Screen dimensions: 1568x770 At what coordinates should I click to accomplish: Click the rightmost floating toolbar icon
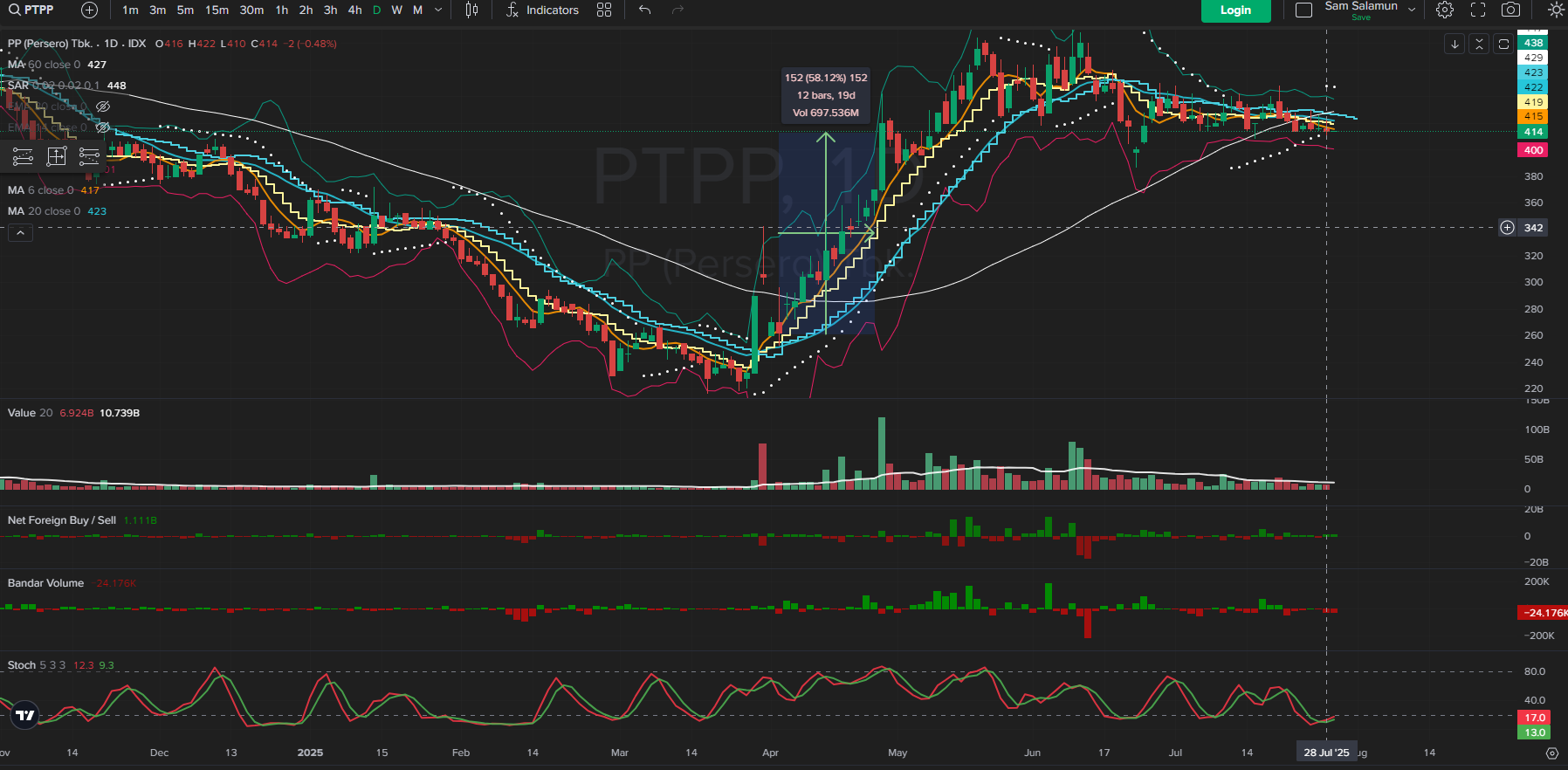pyautogui.click(x=89, y=156)
